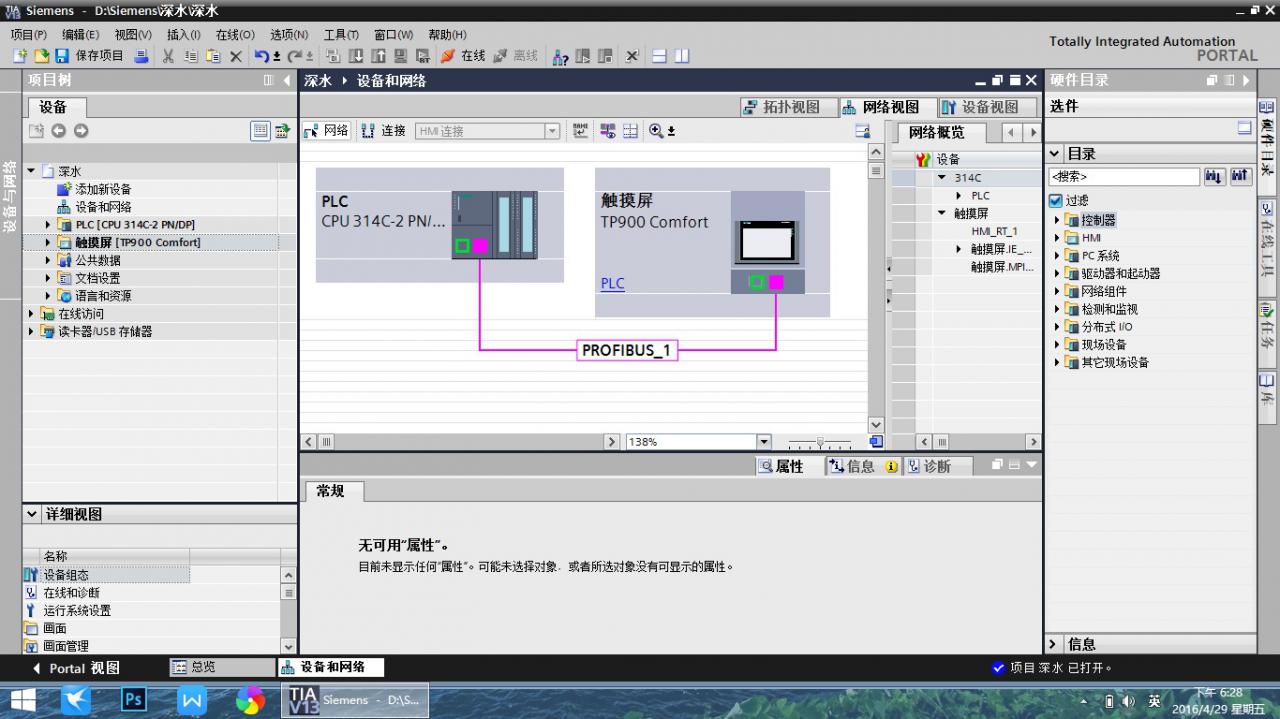Screen dimensions: 1280x719
Task: Click the search upward icon in catalog
Action: 1240,177
